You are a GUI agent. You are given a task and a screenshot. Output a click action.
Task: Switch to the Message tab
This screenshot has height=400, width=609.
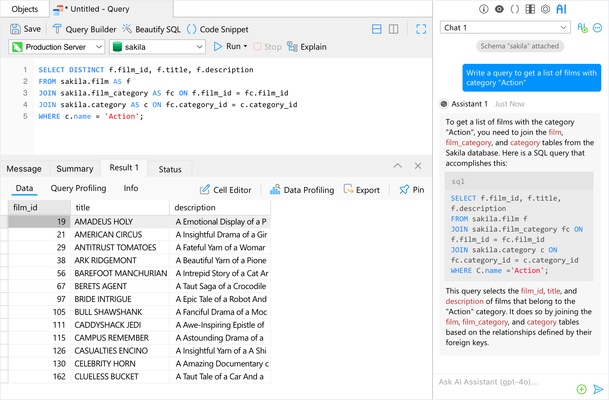(24, 169)
